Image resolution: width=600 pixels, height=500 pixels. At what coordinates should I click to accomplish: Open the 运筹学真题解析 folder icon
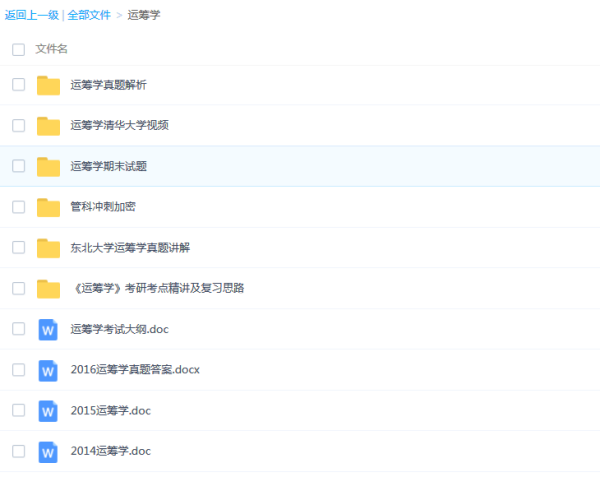pos(48,85)
